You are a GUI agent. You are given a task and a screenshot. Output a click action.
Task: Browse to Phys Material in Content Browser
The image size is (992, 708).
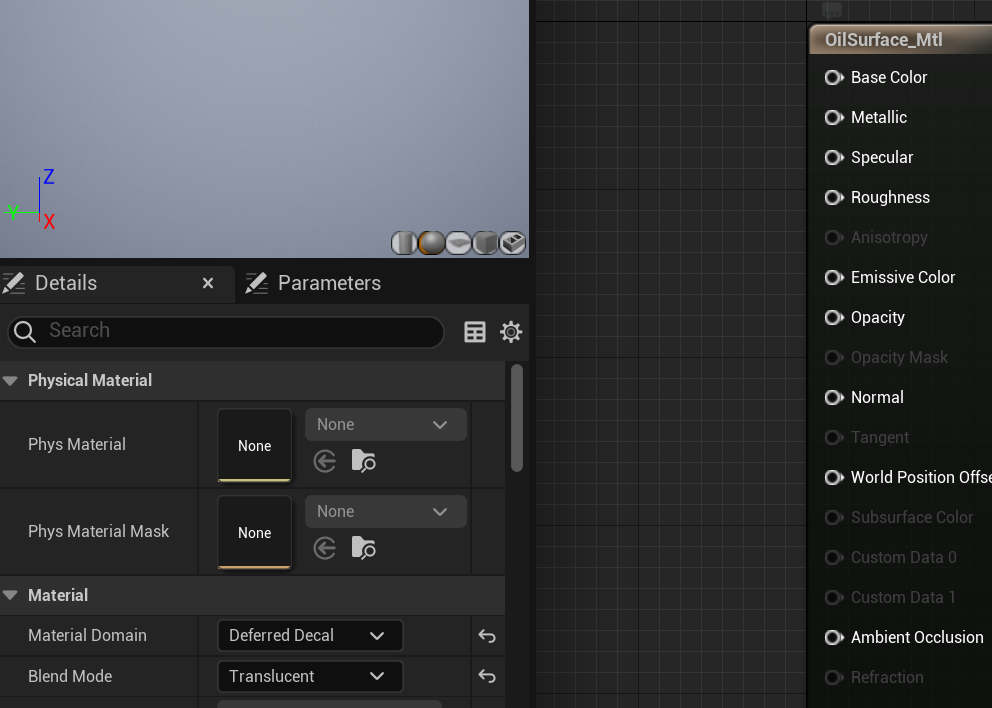point(363,461)
